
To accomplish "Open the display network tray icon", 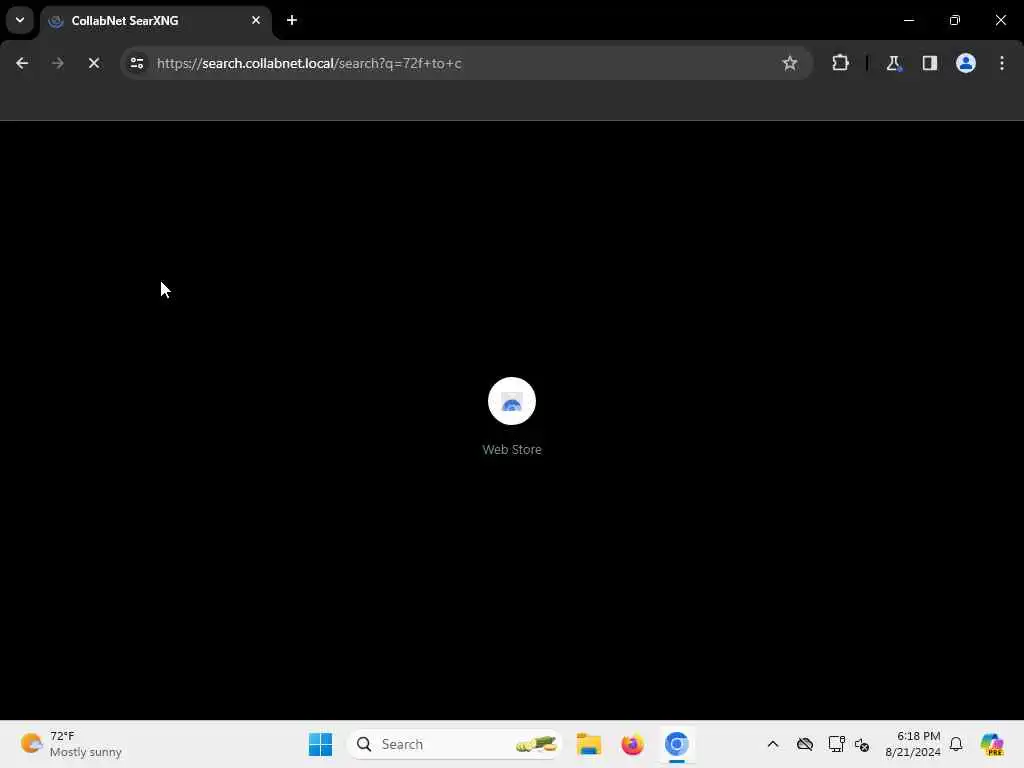I will pyautogui.click(x=837, y=744).
